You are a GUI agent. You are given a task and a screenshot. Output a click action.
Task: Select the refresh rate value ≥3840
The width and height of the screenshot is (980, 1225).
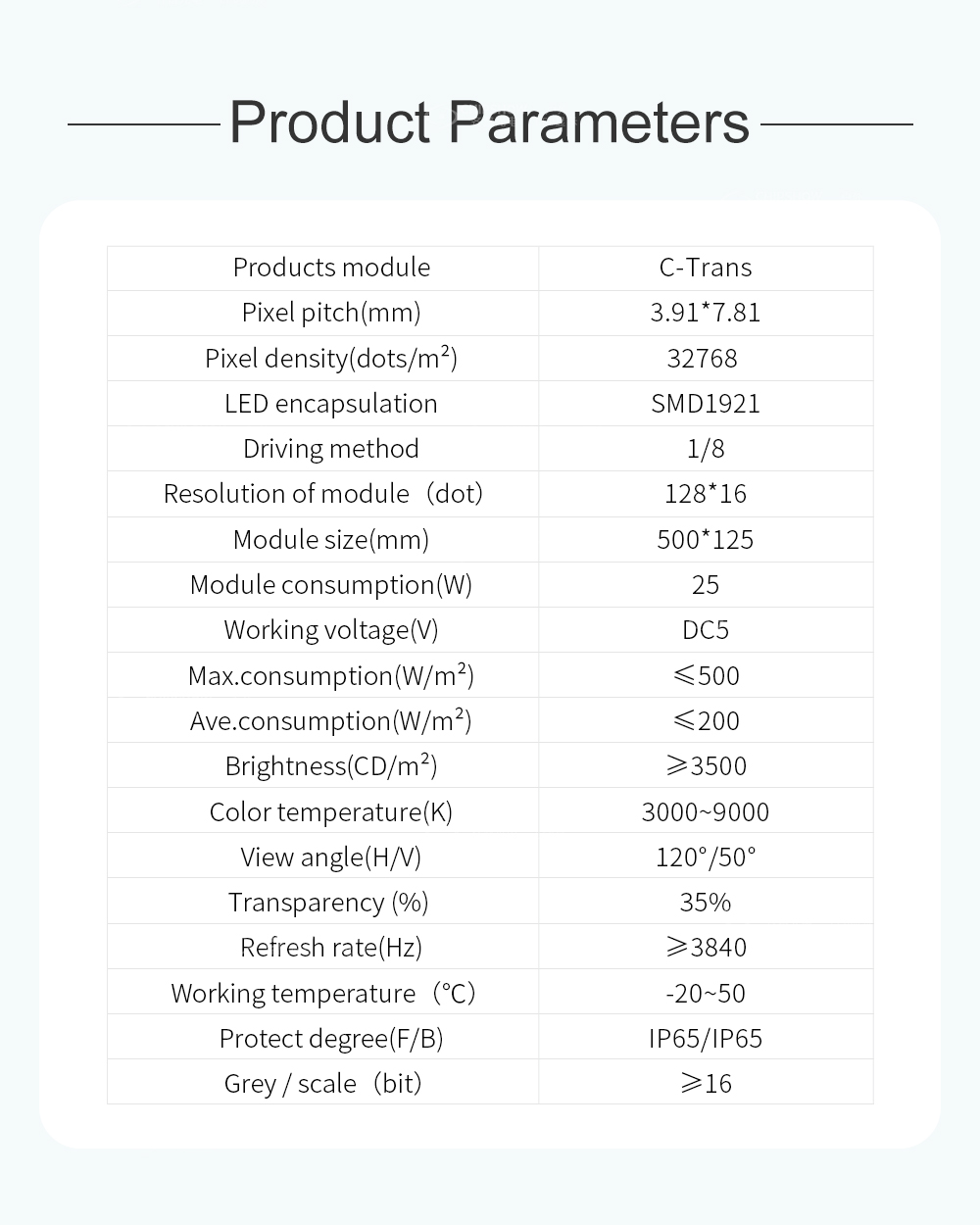point(706,948)
